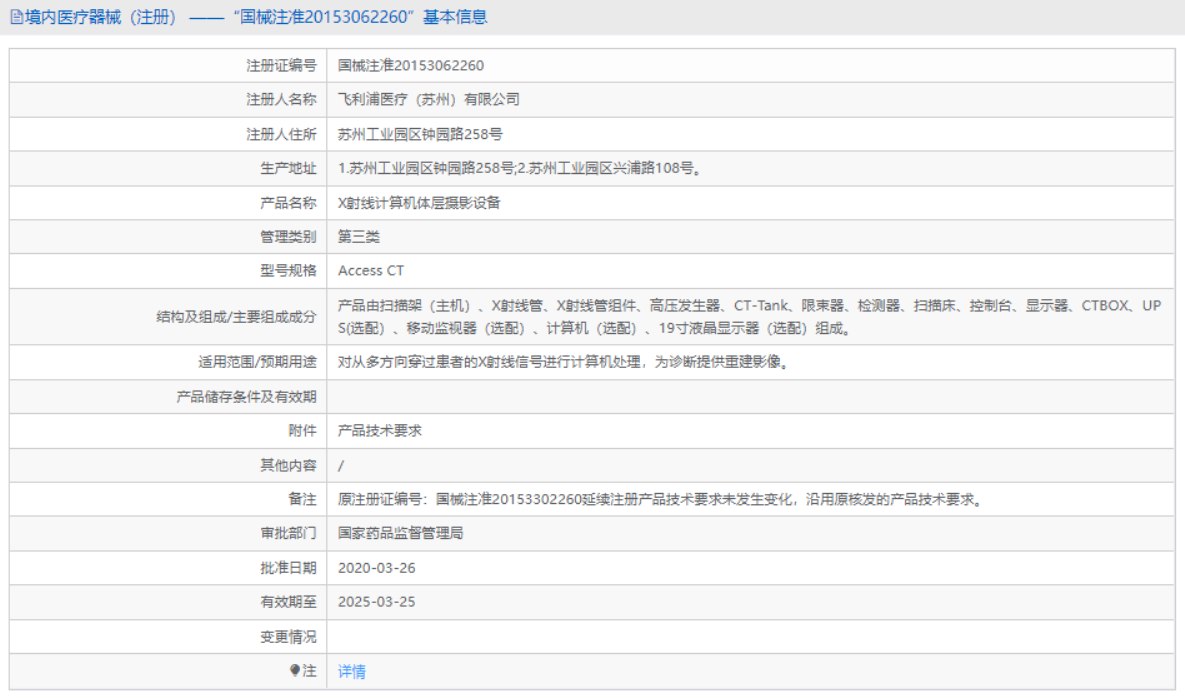Click the 产品储存条件及有效期 label
This screenshot has height=698, width=1185.
tap(246, 397)
